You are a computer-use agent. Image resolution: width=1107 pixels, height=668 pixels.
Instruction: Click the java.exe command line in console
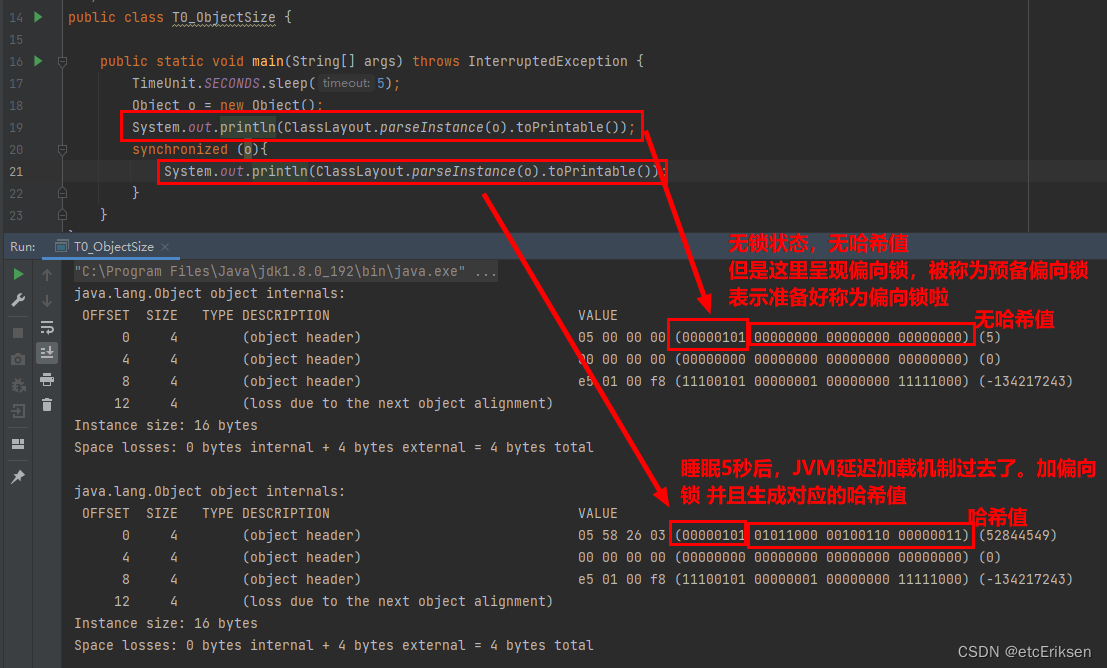point(285,271)
